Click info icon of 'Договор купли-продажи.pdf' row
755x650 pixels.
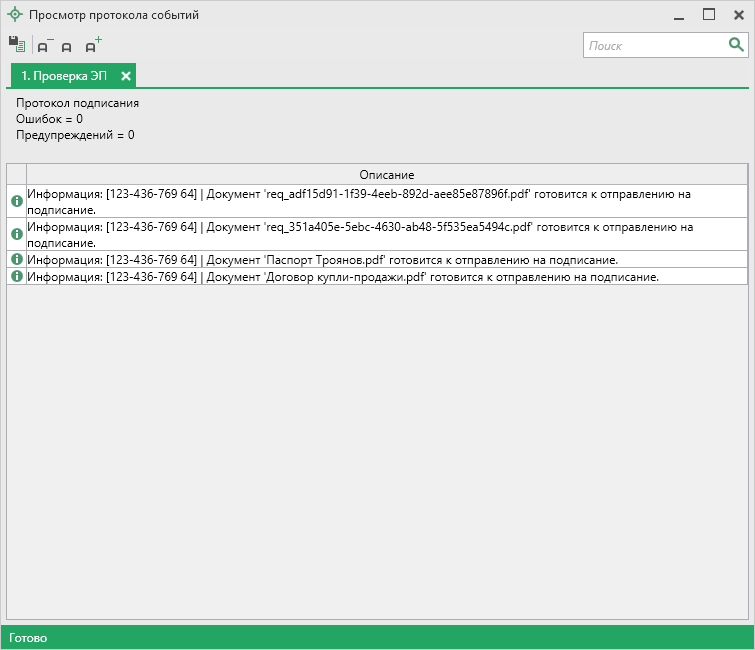click(x=16, y=277)
